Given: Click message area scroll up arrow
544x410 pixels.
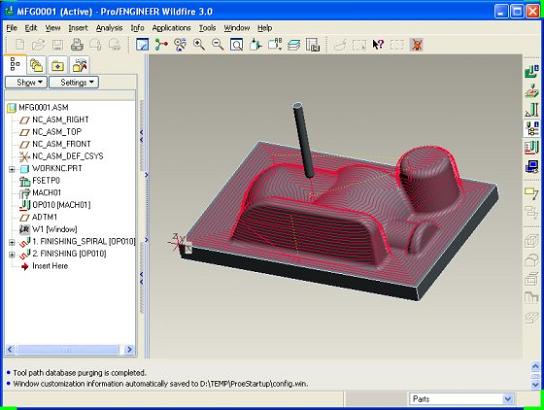Looking at the screenshot, I should click(x=535, y=366).
